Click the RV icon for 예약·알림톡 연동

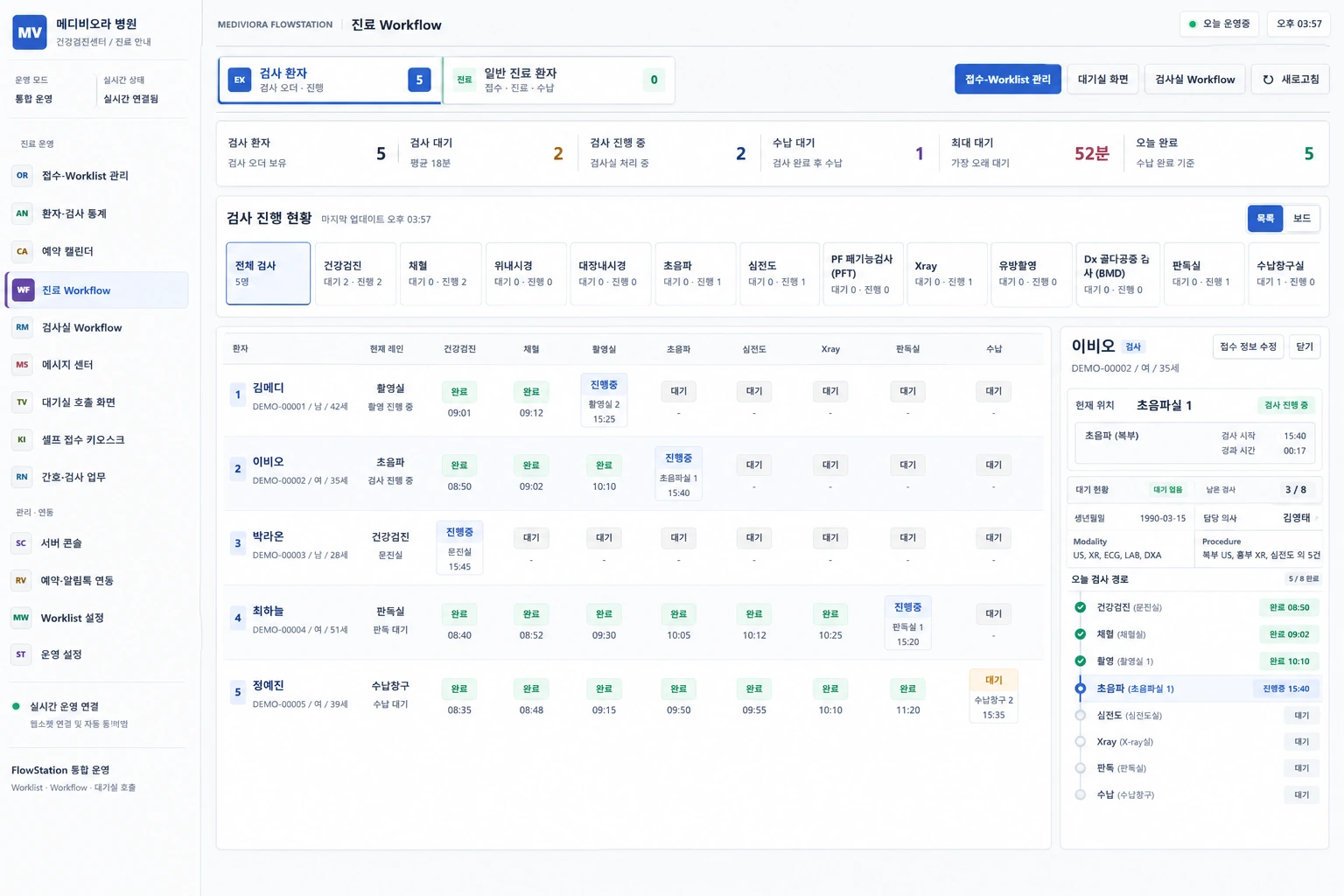[21, 580]
